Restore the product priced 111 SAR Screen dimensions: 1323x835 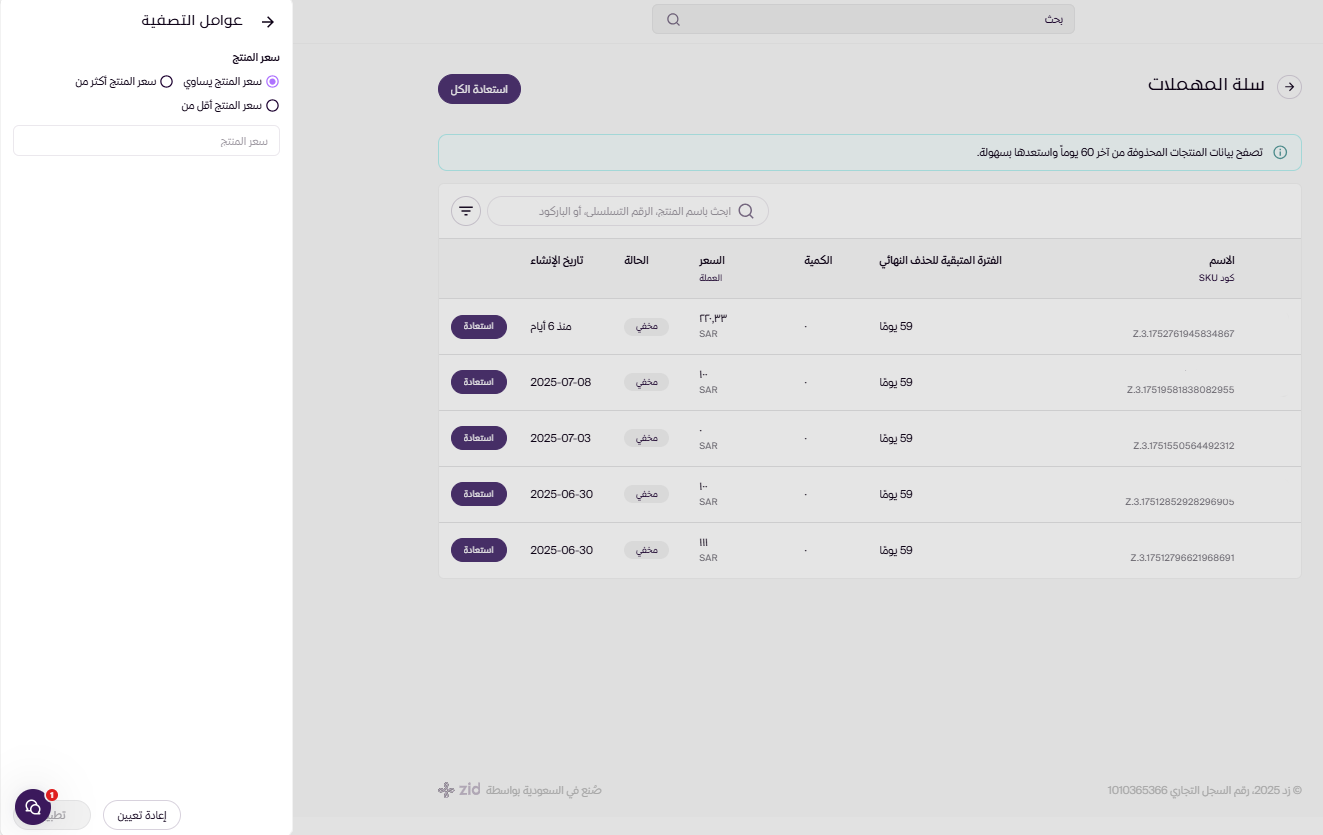pyautogui.click(x=479, y=550)
